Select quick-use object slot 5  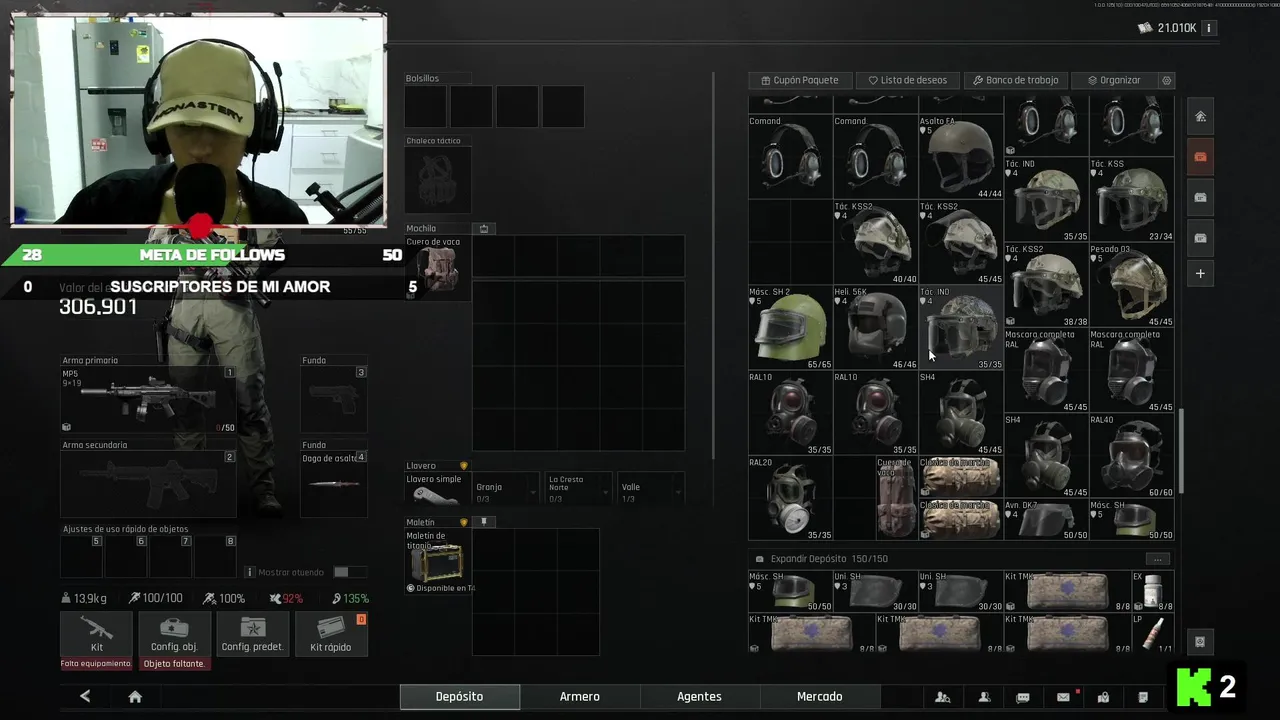82,556
